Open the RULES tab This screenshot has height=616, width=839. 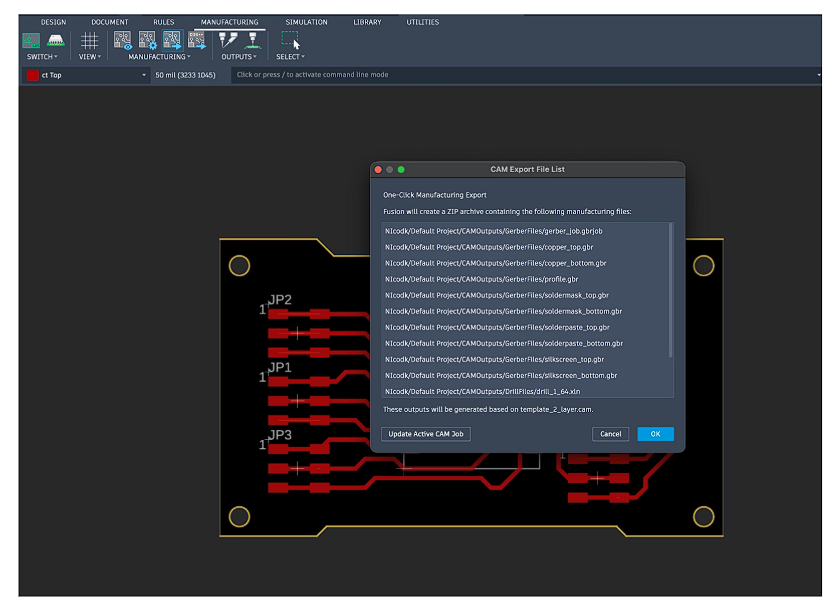pos(164,22)
